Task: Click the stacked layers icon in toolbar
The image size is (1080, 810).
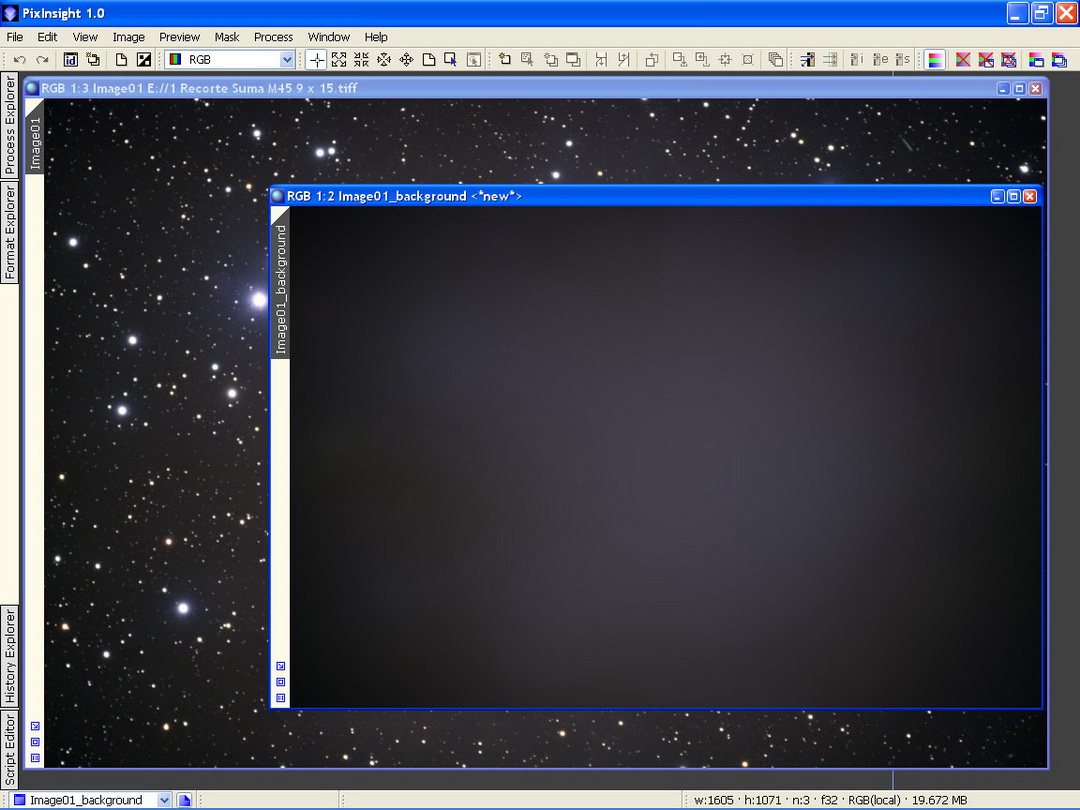Action: click(776, 60)
